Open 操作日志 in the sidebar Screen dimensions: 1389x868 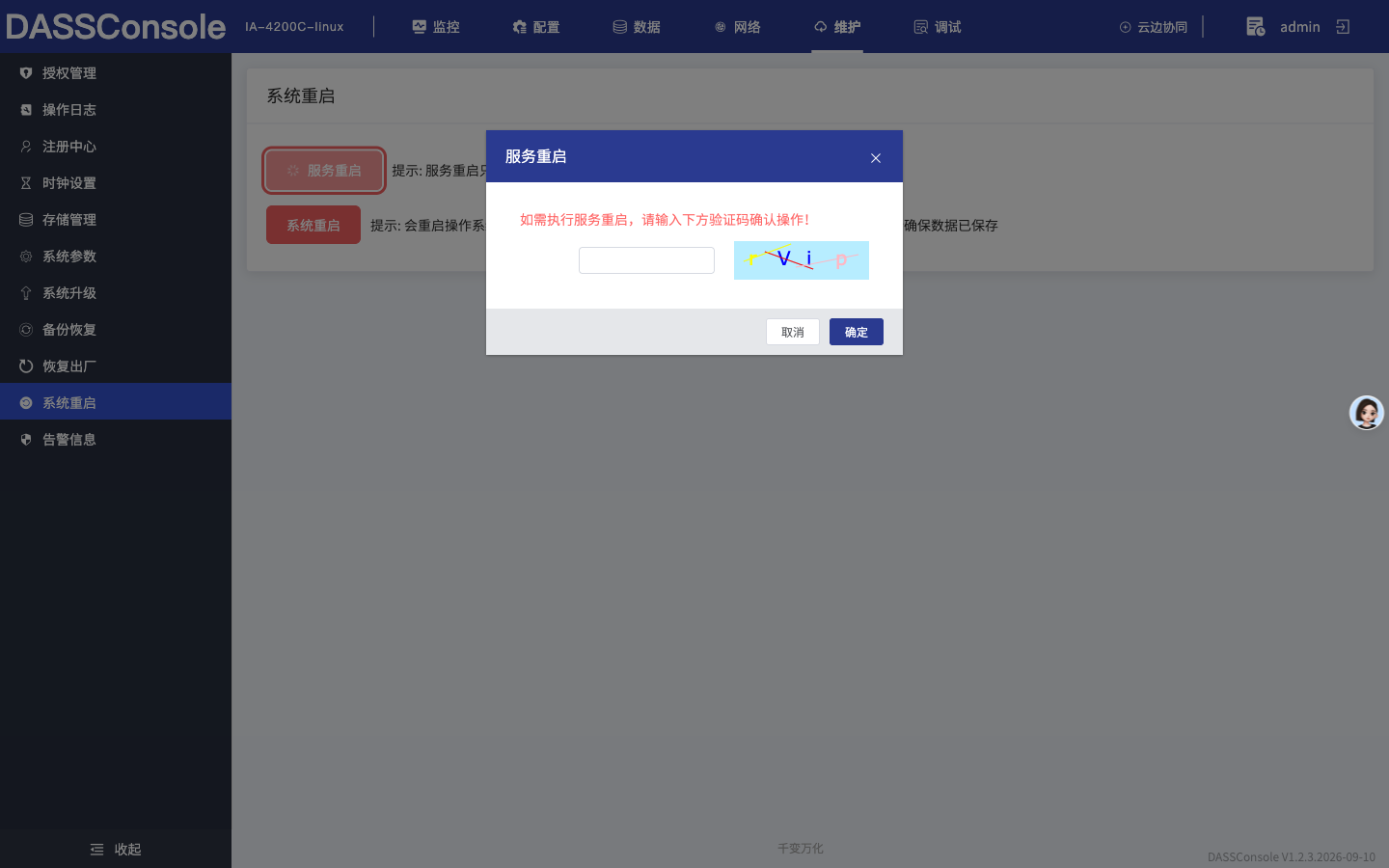tap(116, 110)
